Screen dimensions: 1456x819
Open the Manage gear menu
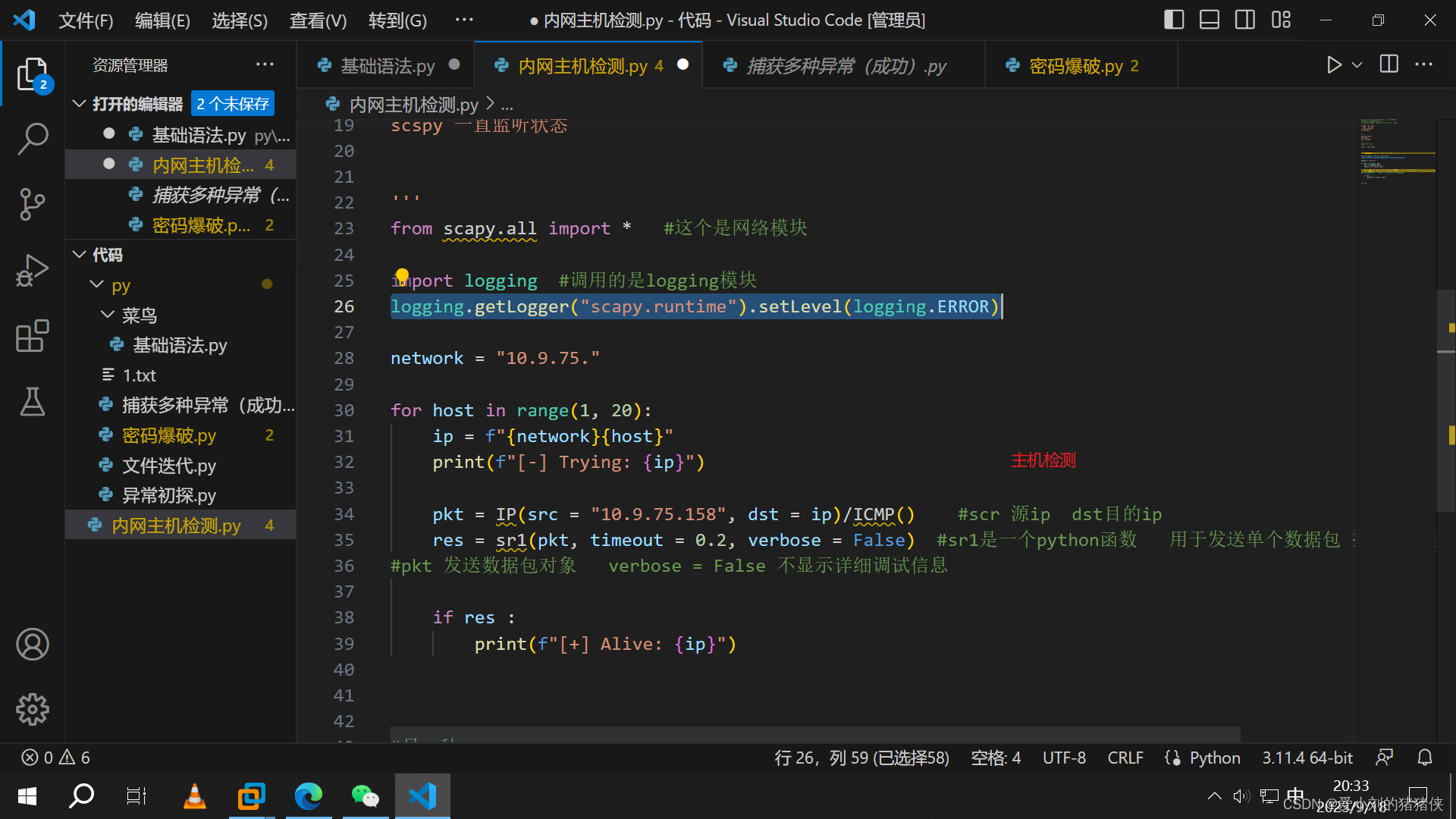click(33, 709)
